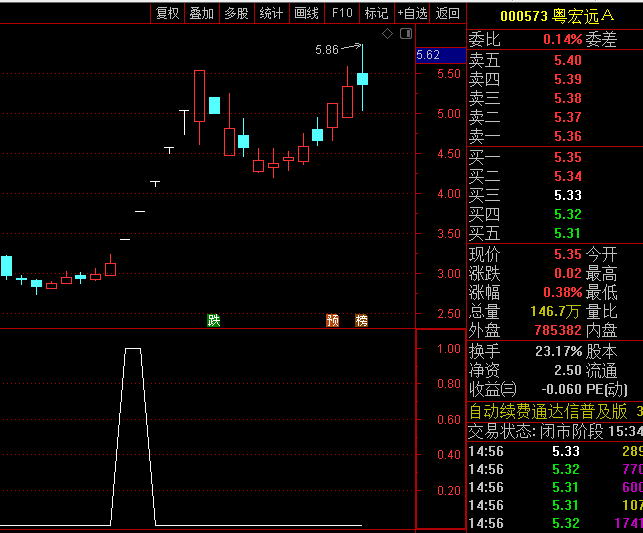Click the 标记 mark button
This screenshot has width=643, height=533.
(376, 13)
